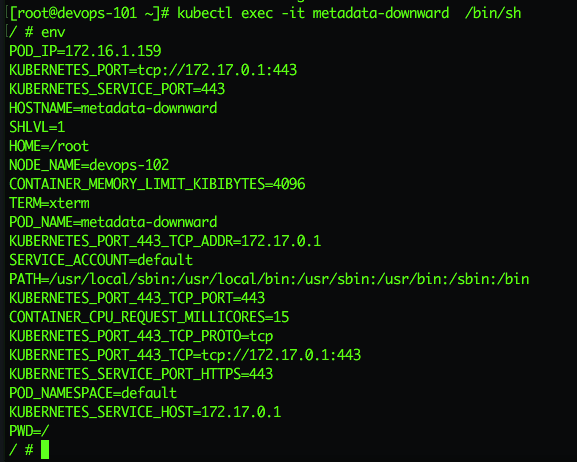Click the PWD=/ line
Screen dimensions: 577x462
click(29, 431)
